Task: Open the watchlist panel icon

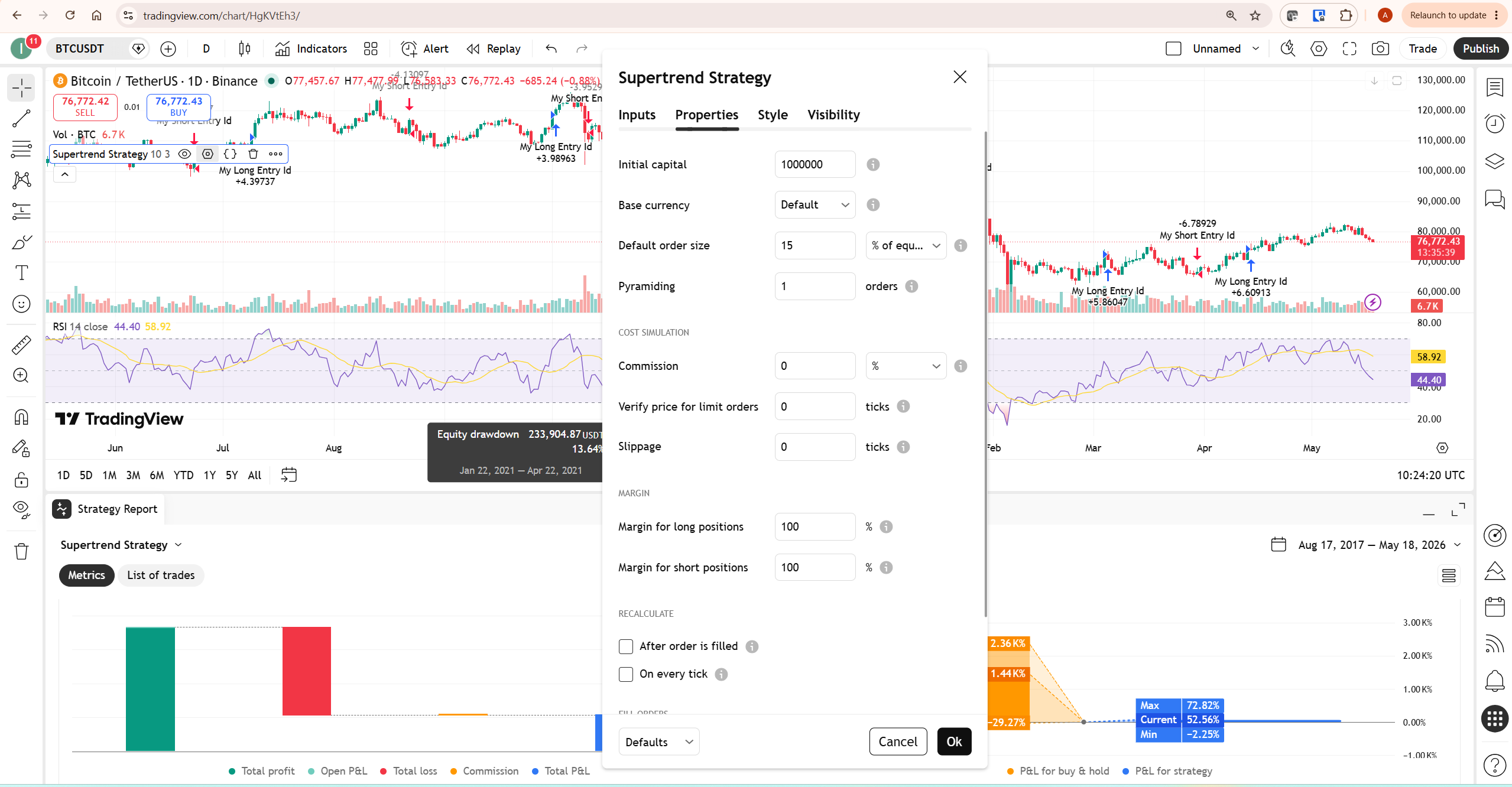Action: (1495, 87)
